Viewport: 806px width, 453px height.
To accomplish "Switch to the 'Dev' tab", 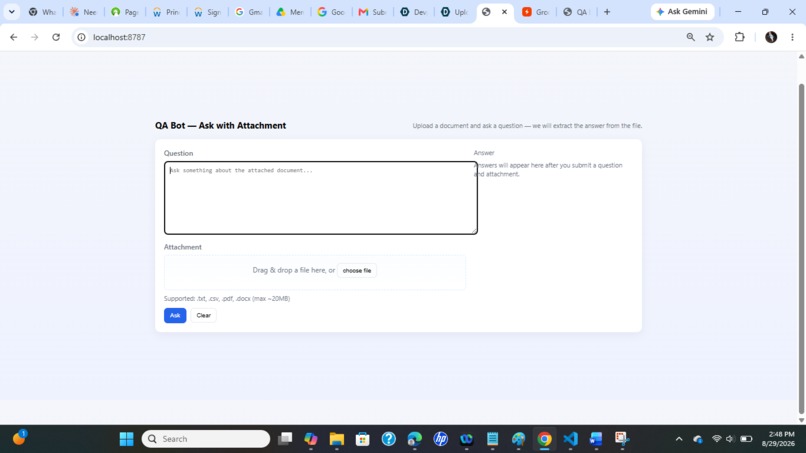I will (x=413, y=12).
